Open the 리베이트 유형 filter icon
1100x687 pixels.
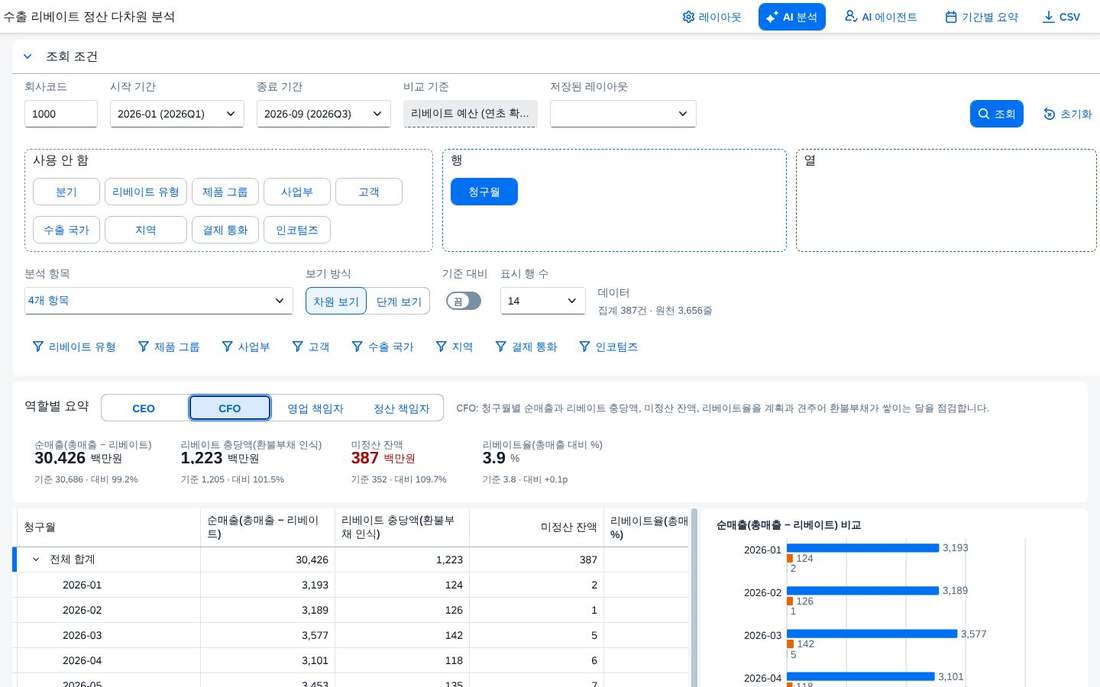(x=38, y=347)
